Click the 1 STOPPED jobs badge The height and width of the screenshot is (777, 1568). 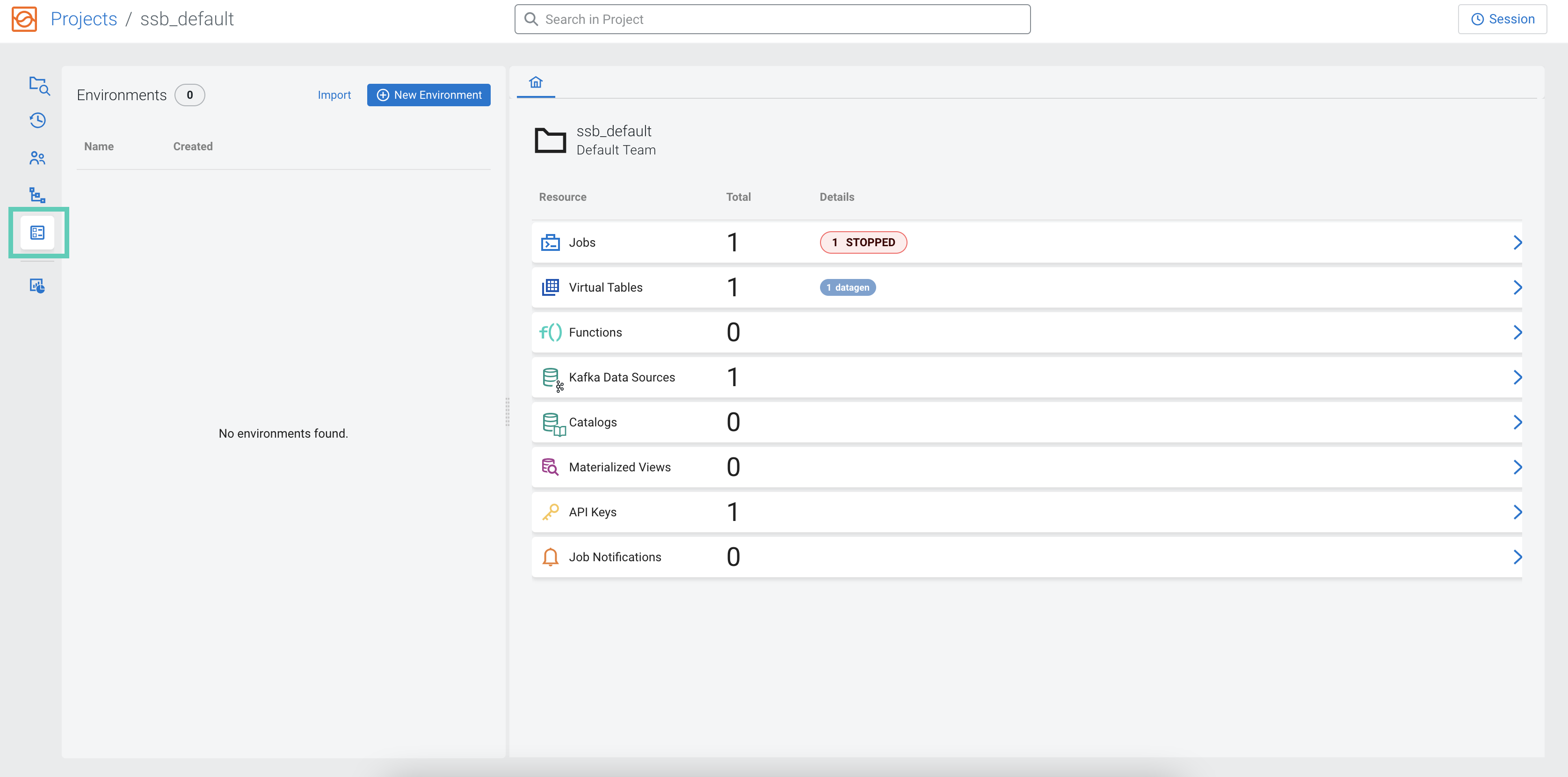tap(863, 242)
